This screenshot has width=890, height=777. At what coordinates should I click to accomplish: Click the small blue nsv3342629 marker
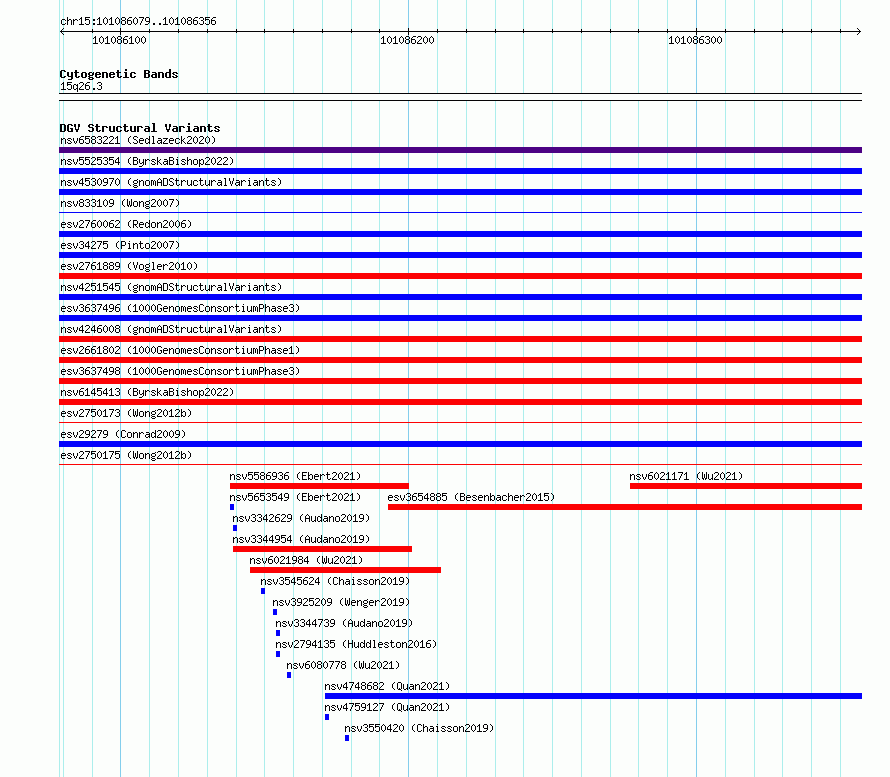(x=235, y=528)
